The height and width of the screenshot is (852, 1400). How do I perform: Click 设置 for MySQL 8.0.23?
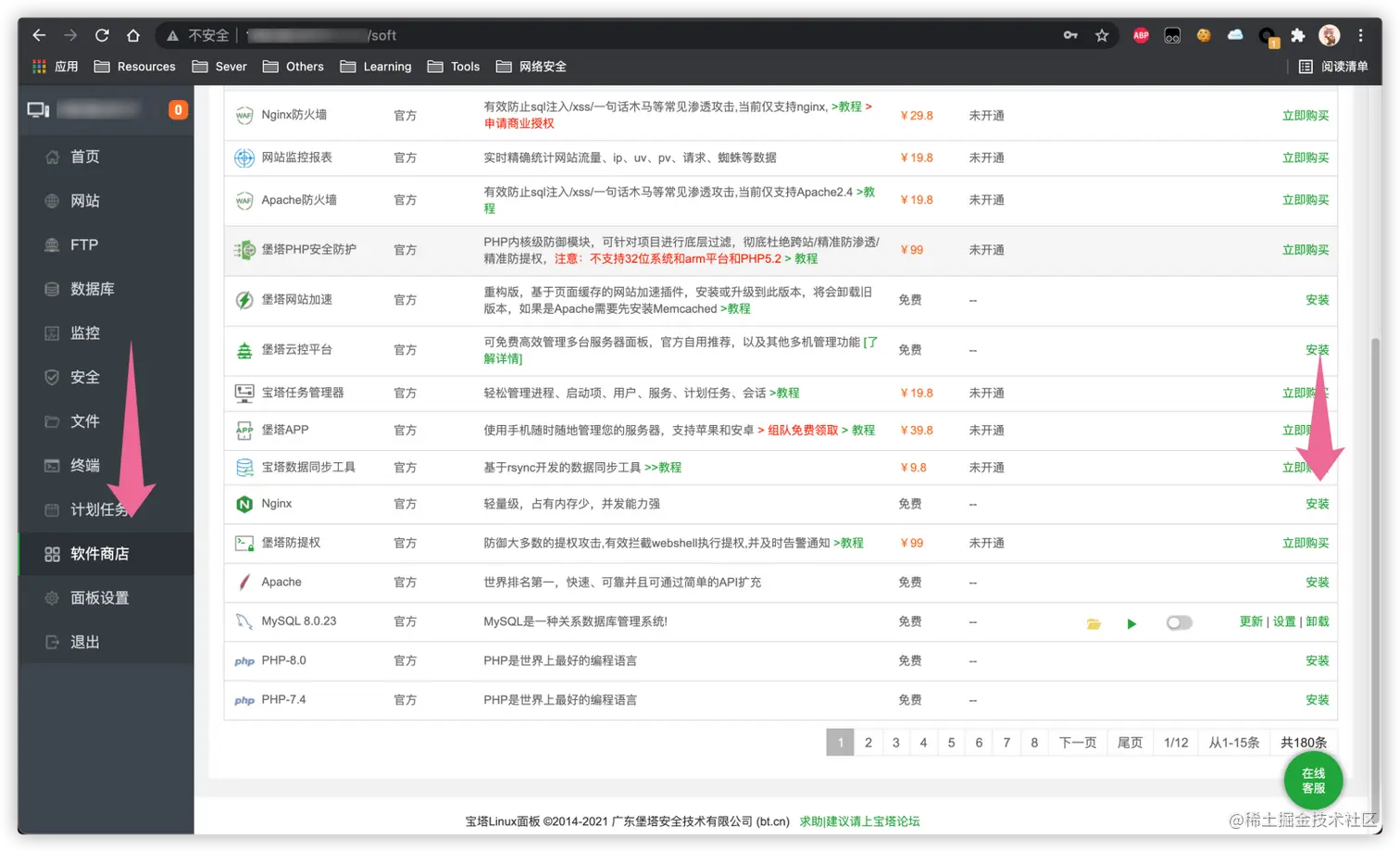1284,621
